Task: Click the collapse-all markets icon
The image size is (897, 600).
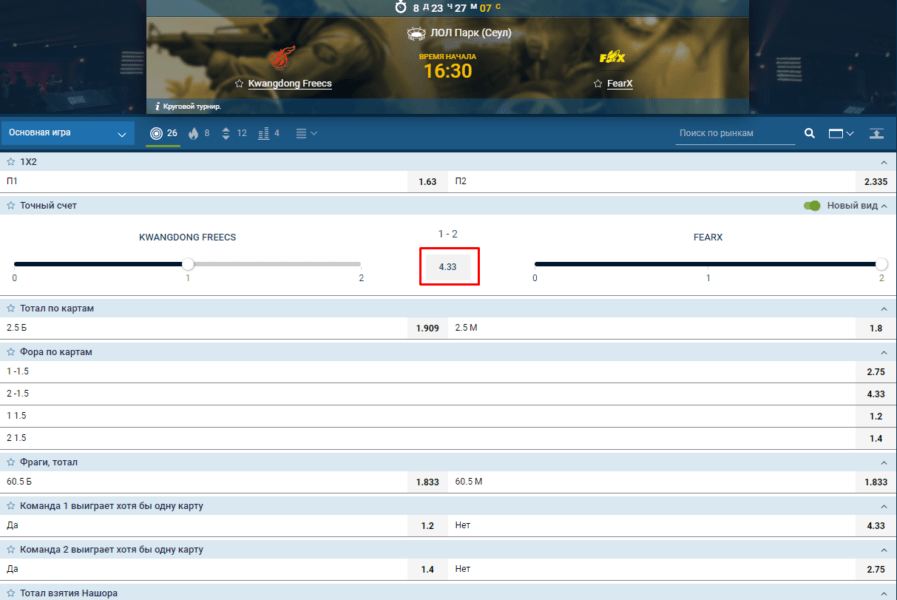Action: point(876,133)
